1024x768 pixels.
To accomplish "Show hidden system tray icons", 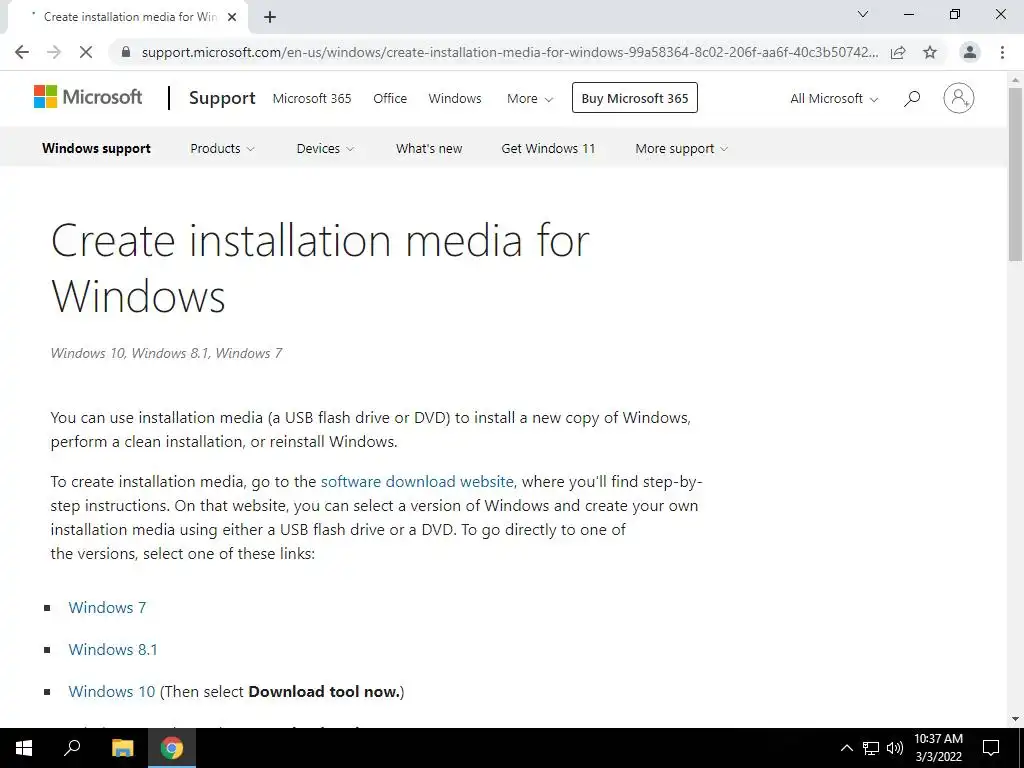I will pyautogui.click(x=846, y=748).
